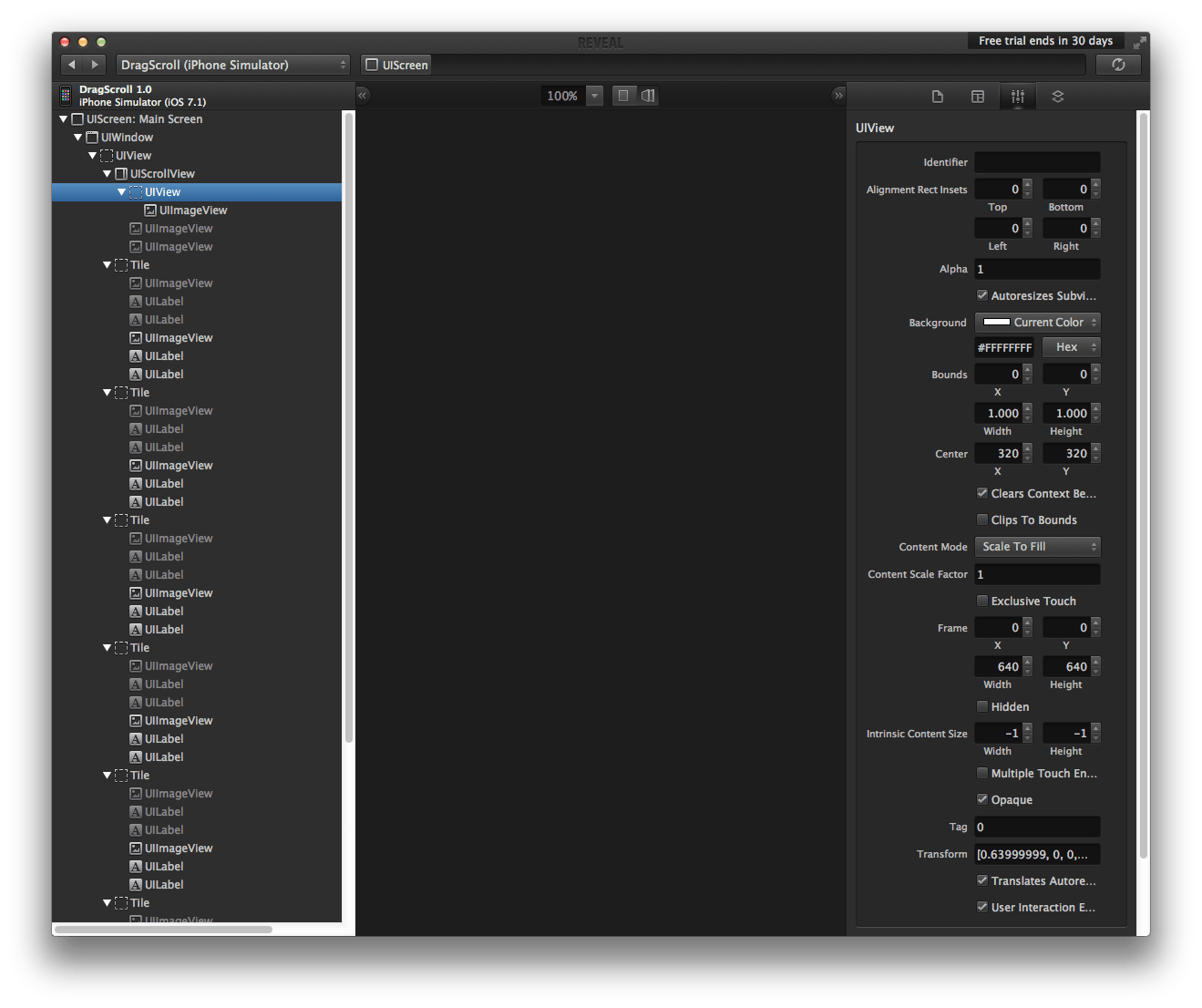Click the Alignment Rect Insets Top stepper
This screenshot has height=1008, width=1202.
[x=1028, y=189]
